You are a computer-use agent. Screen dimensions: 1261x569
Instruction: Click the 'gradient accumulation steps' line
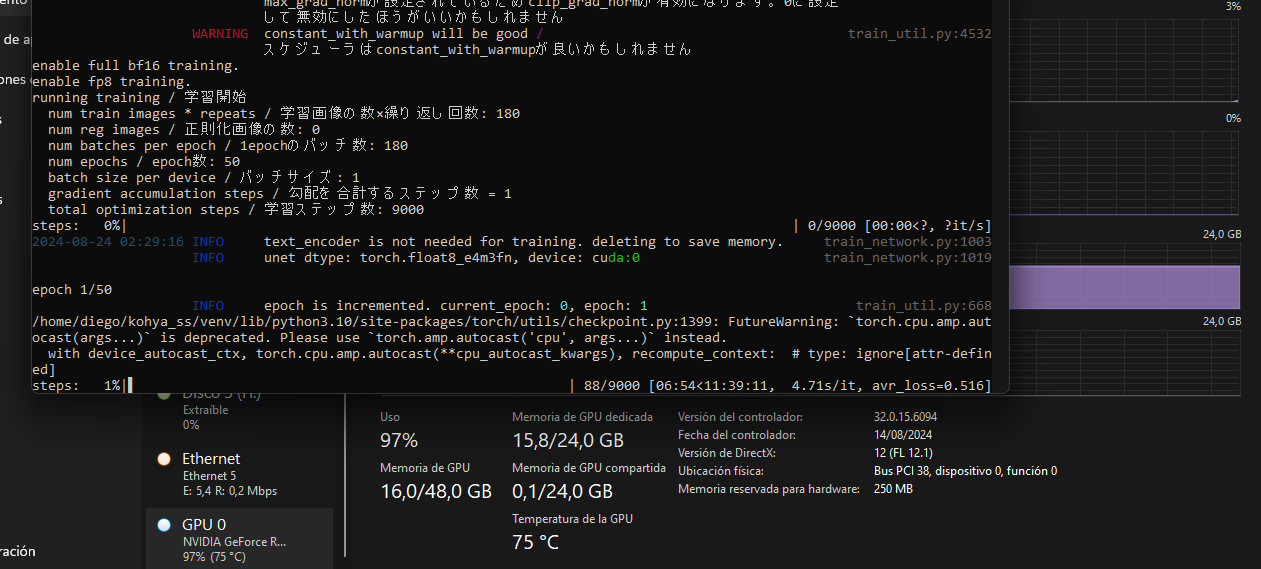click(280, 194)
